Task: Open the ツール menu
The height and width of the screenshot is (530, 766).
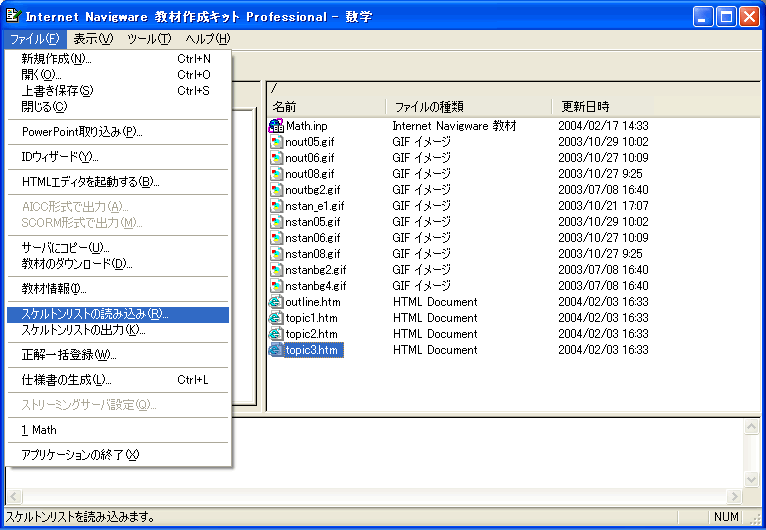Action: (x=148, y=39)
